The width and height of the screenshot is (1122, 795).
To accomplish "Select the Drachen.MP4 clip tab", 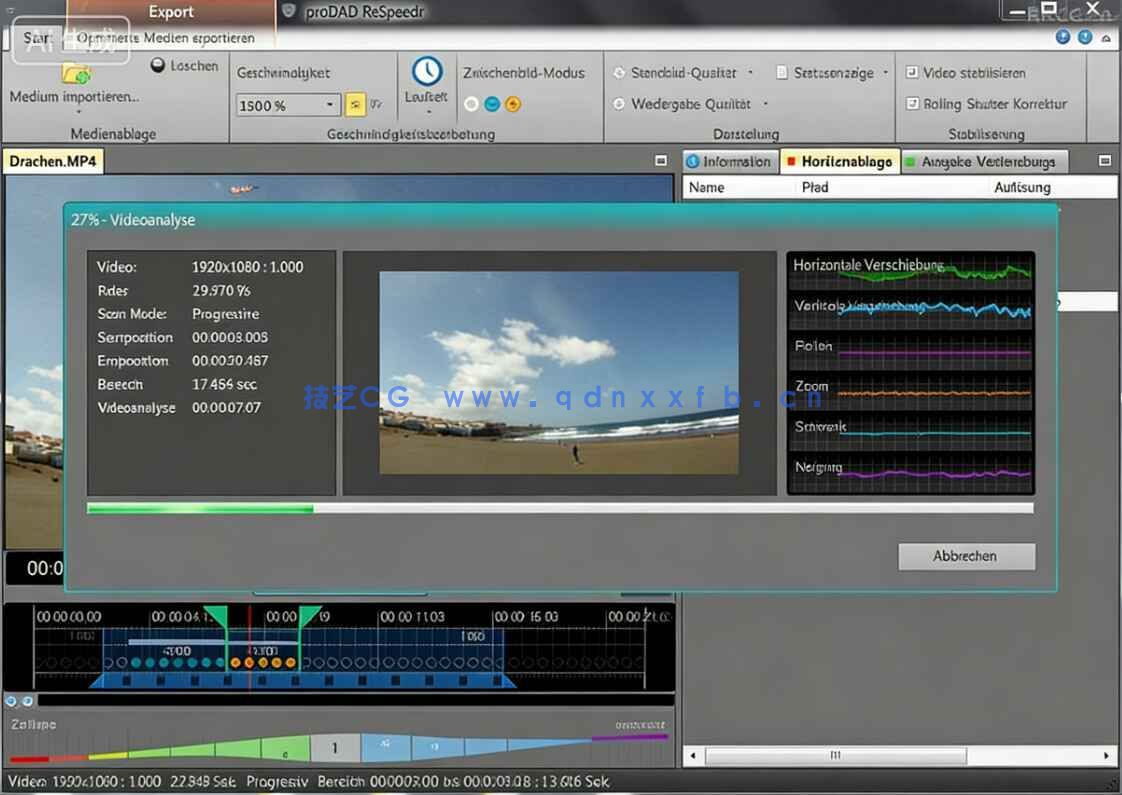I will point(53,160).
